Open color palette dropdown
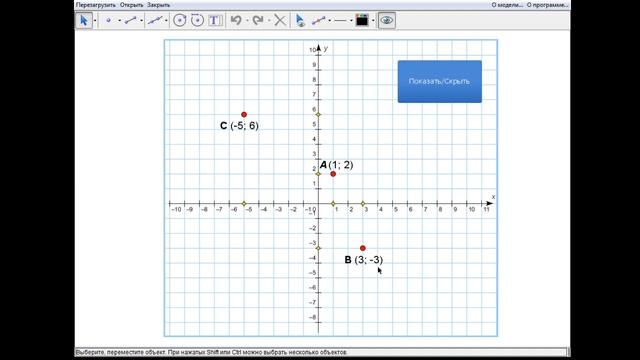 coord(373,20)
